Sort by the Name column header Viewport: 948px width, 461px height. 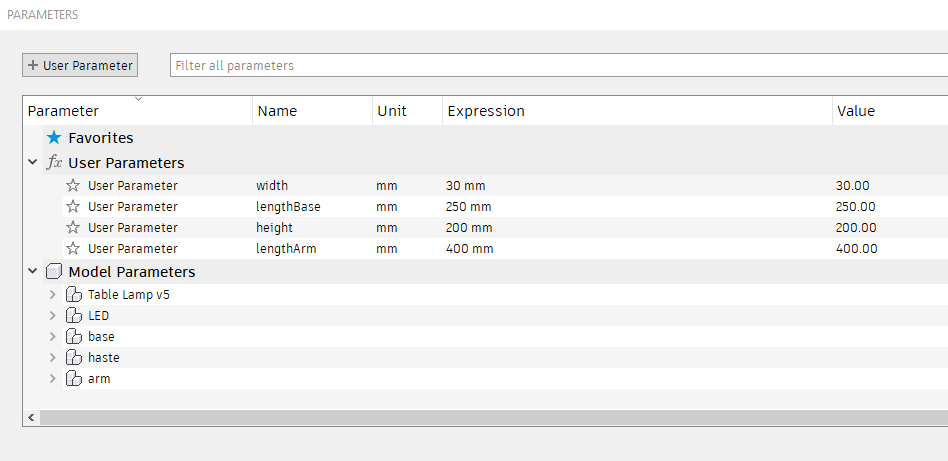tap(277, 111)
